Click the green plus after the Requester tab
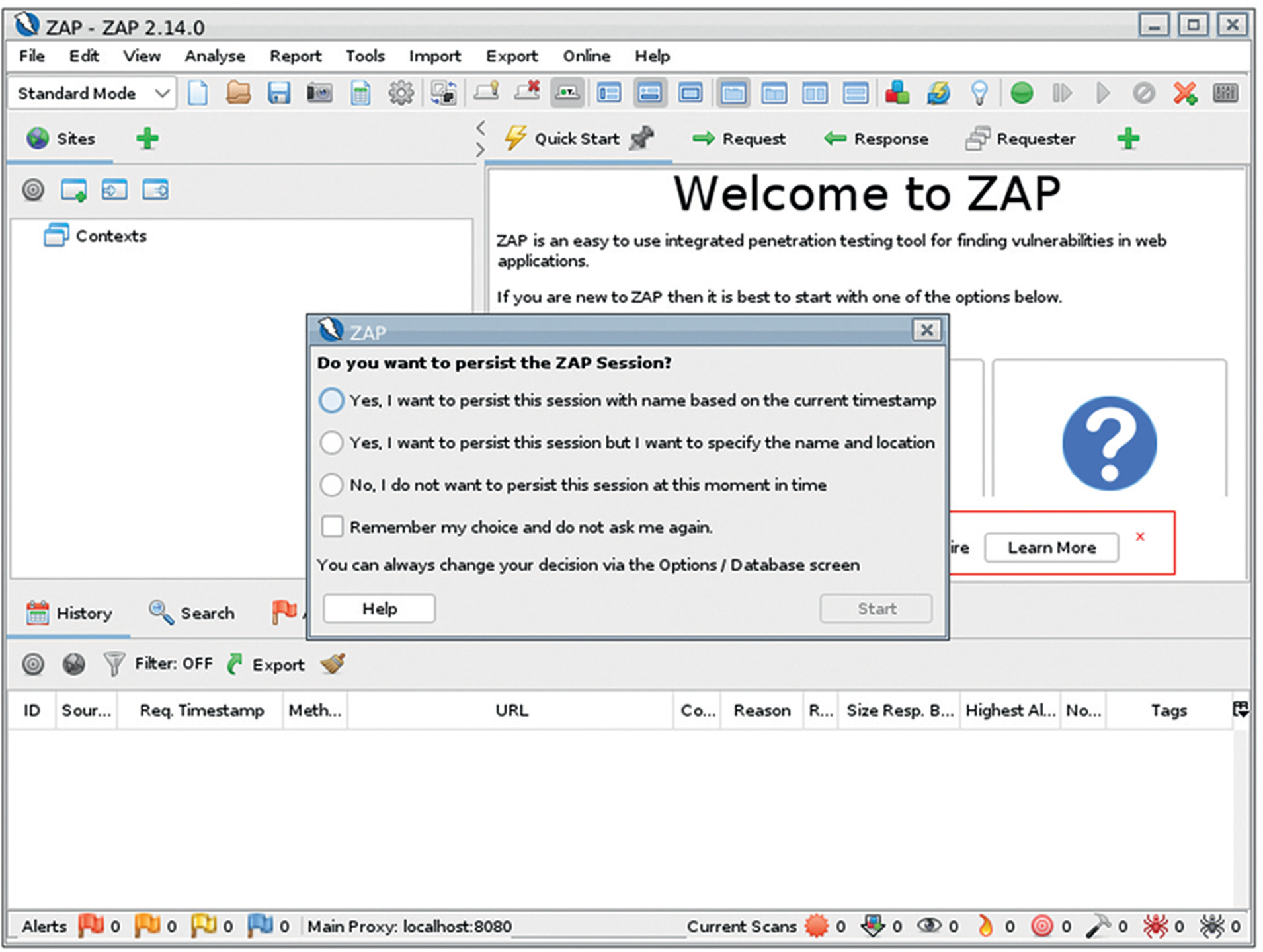Viewport: 1263px width, 952px height. 1128,139
